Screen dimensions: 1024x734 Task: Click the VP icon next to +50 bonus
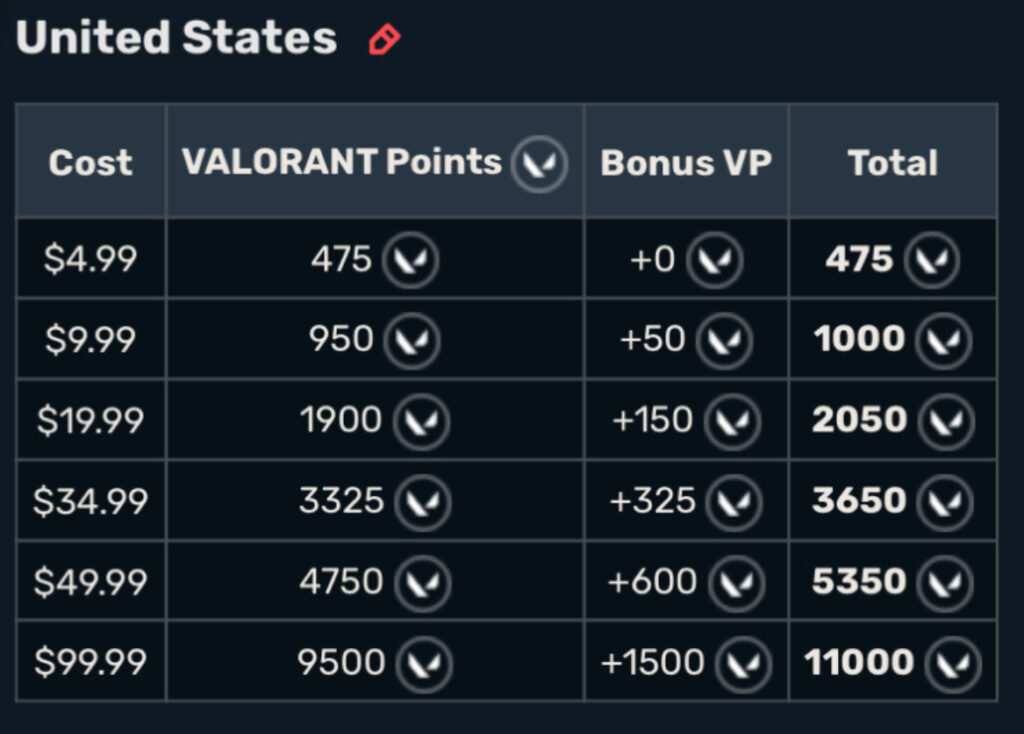click(x=724, y=341)
